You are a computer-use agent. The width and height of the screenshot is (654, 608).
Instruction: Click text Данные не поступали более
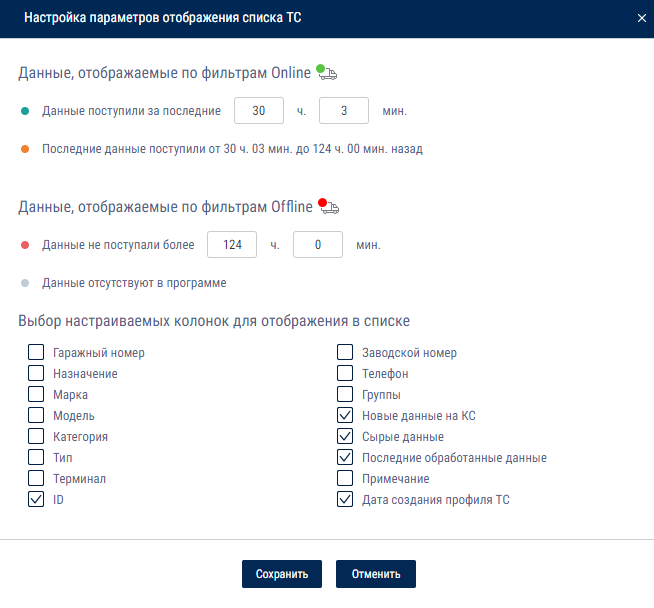118,245
